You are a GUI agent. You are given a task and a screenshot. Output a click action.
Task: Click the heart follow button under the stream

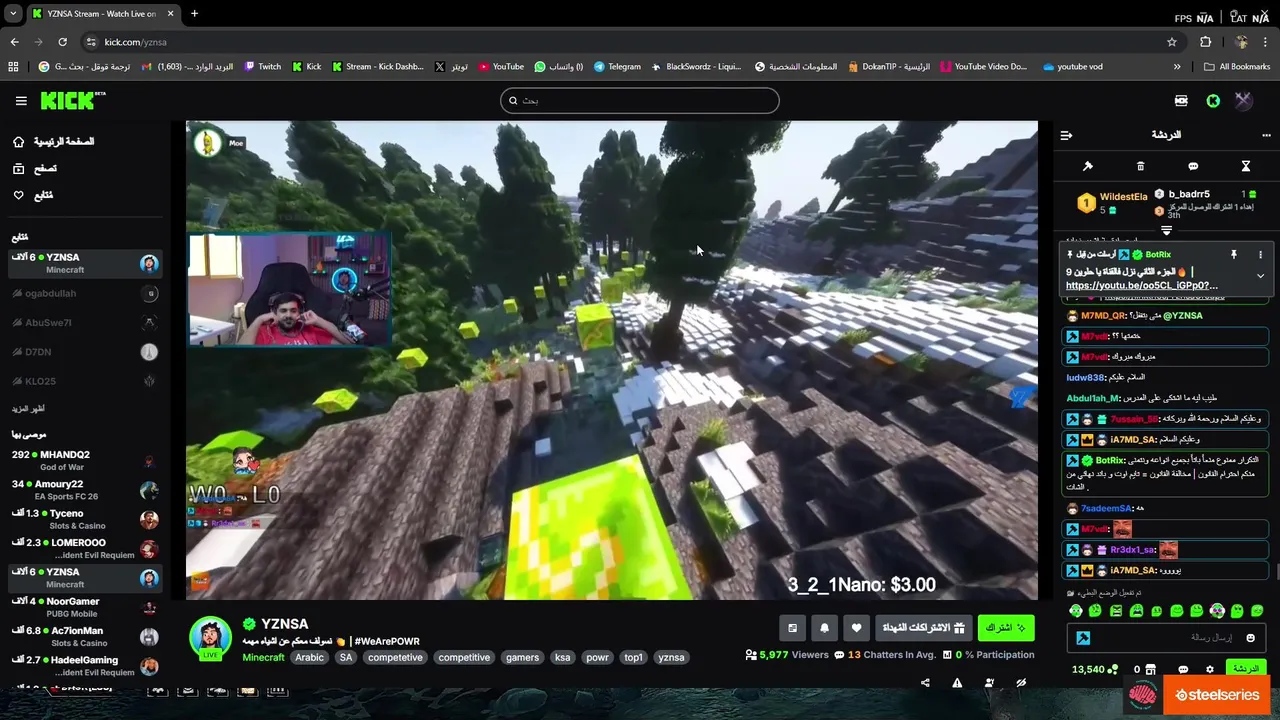tap(856, 628)
